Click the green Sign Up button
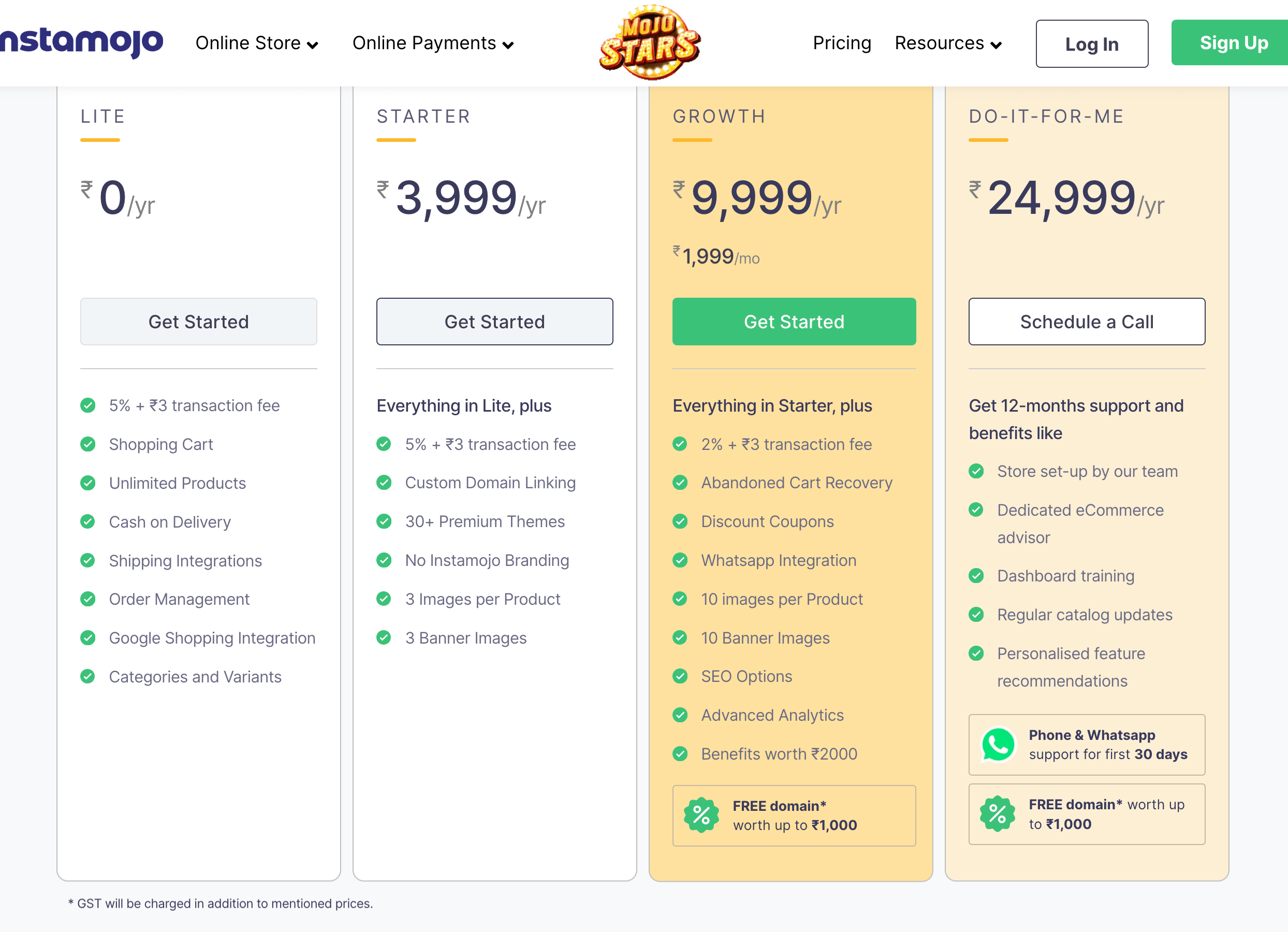Image resolution: width=1288 pixels, height=932 pixels. point(1233,43)
